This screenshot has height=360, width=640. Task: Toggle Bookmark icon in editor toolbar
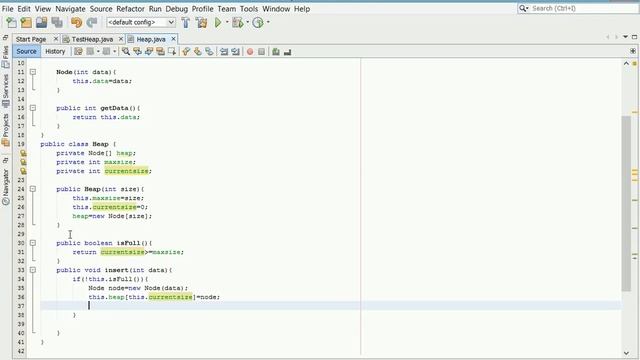(x=209, y=51)
